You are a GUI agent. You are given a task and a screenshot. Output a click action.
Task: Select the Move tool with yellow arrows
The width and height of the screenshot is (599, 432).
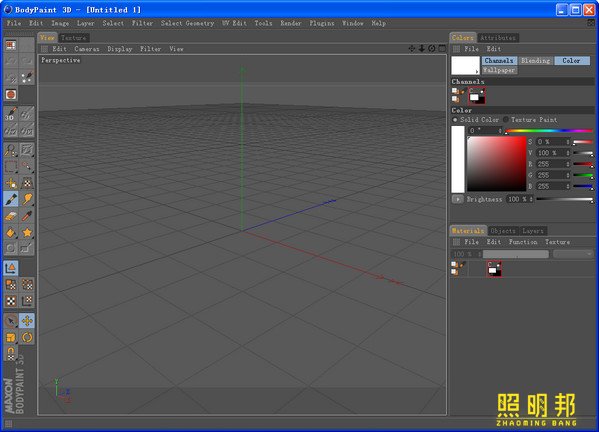tap(27, 321)
